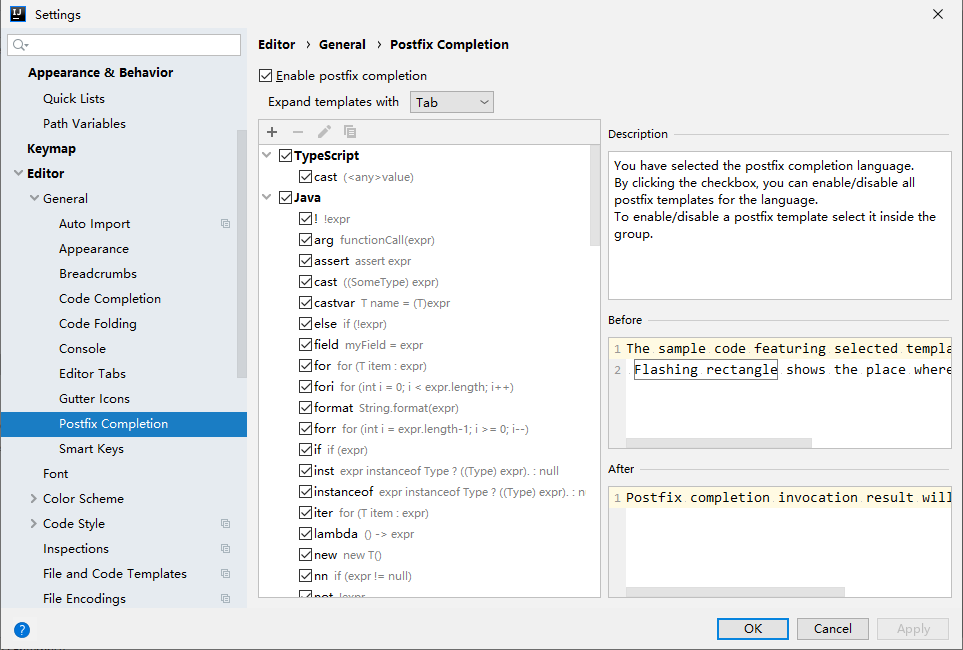Open Code Folding settings page
The image size is (963, 650).
point(98,324)
